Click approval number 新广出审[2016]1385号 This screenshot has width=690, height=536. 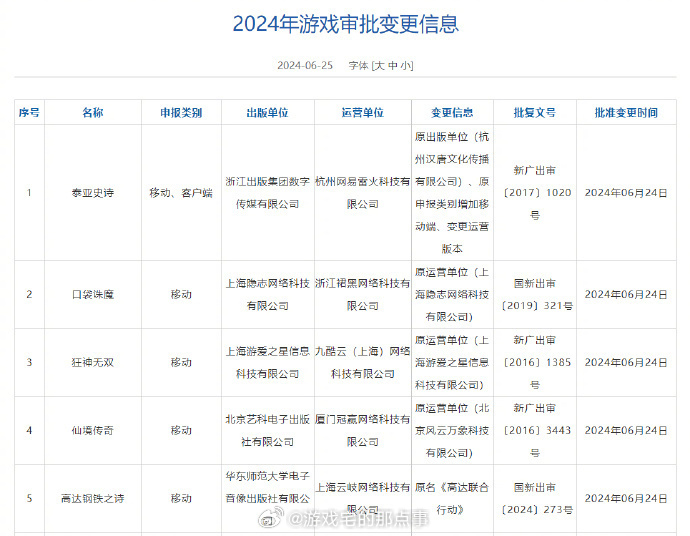coord(535,363)
